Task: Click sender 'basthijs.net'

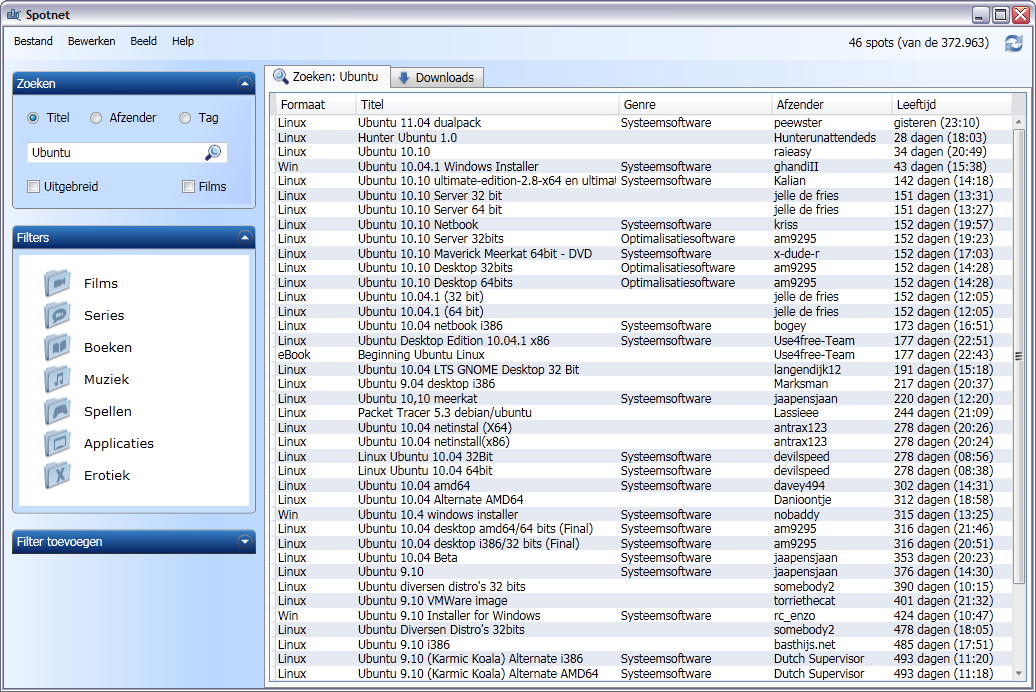Action: click(x=804, y=644)
